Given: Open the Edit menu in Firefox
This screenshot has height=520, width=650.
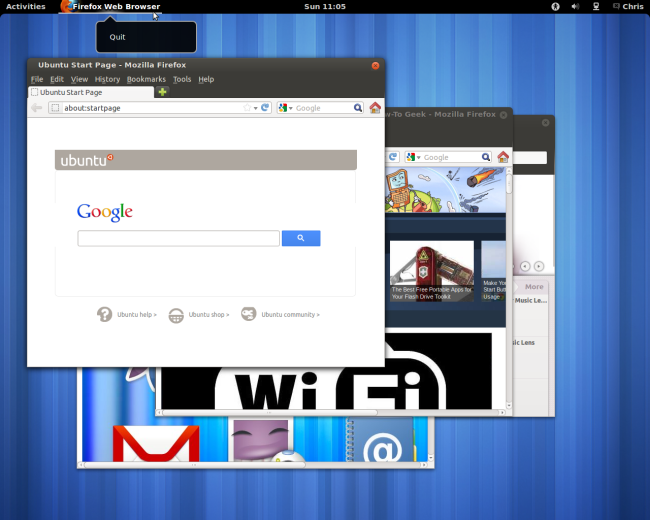Looking at the screenshot, I should [57, 79].
